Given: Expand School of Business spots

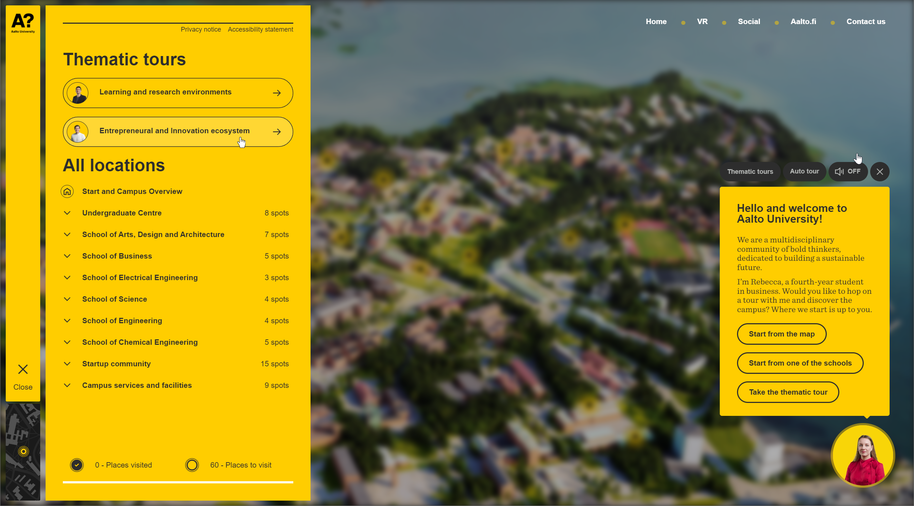Looking at the screenshot, I should 68,256.
